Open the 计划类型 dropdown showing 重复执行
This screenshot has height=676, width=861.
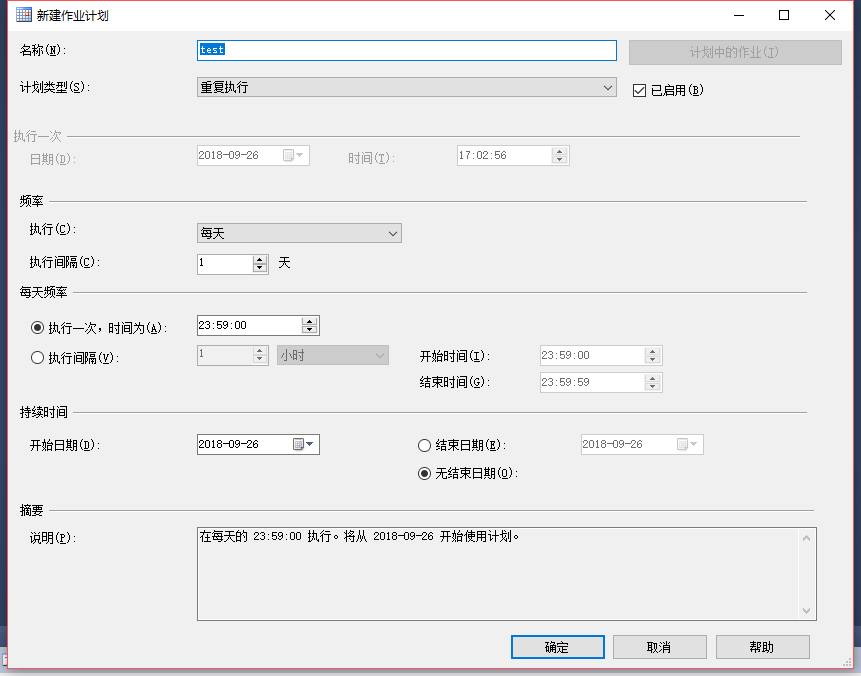click(406, 87)
